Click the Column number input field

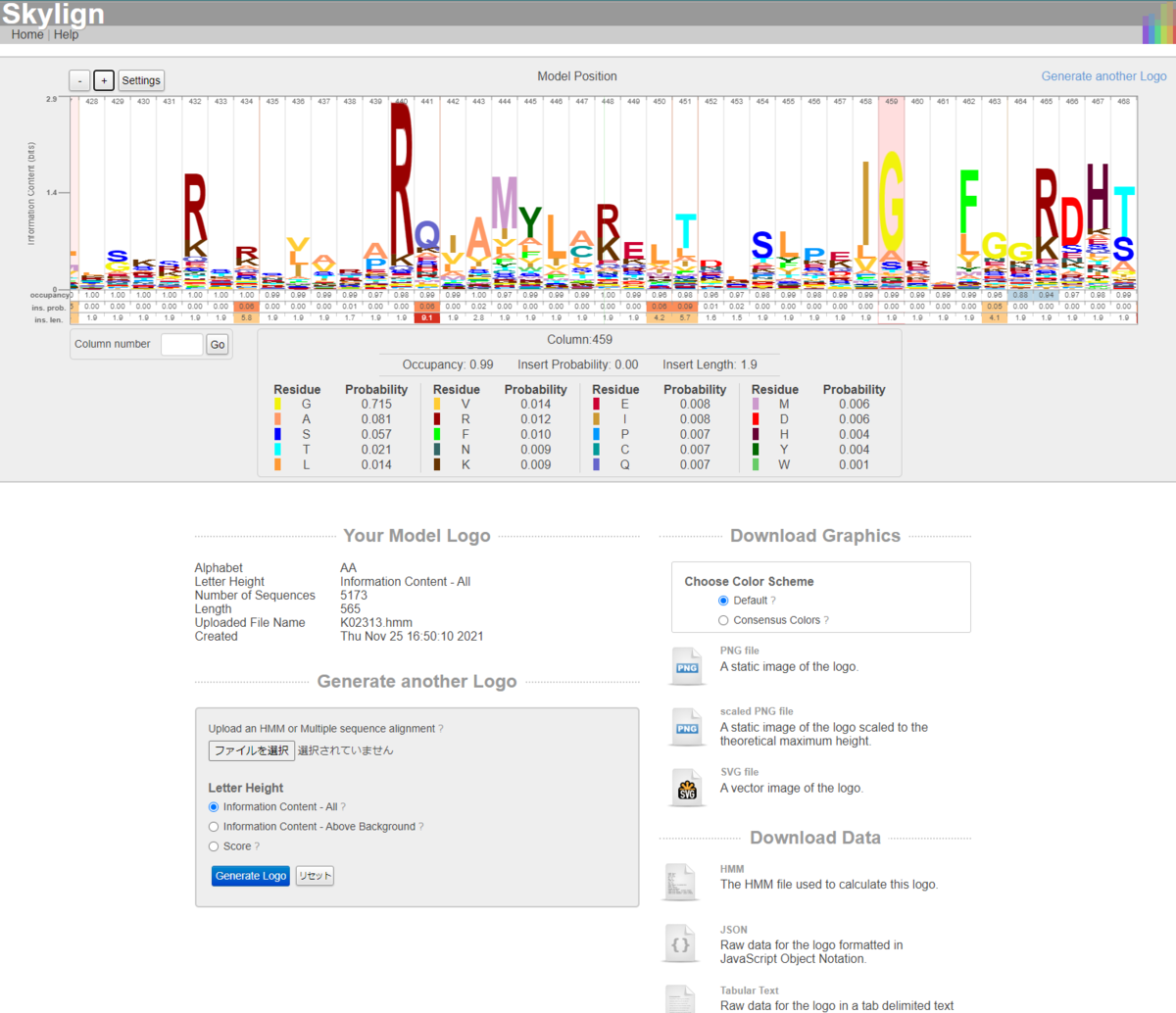[181, 344]
